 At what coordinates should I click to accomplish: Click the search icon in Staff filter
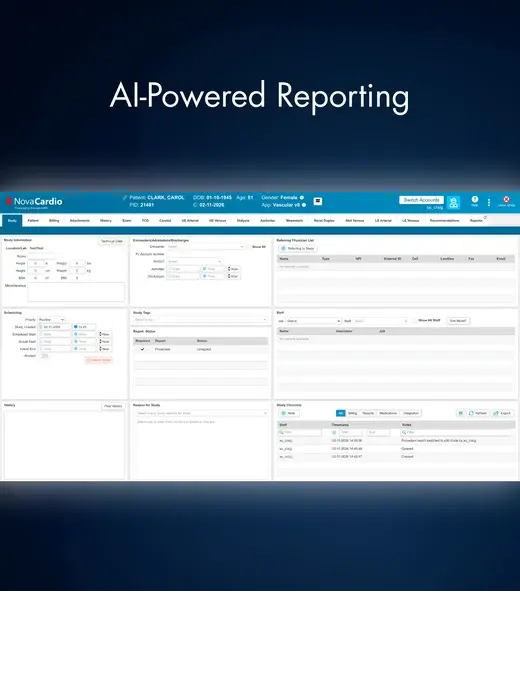point(281,433)
